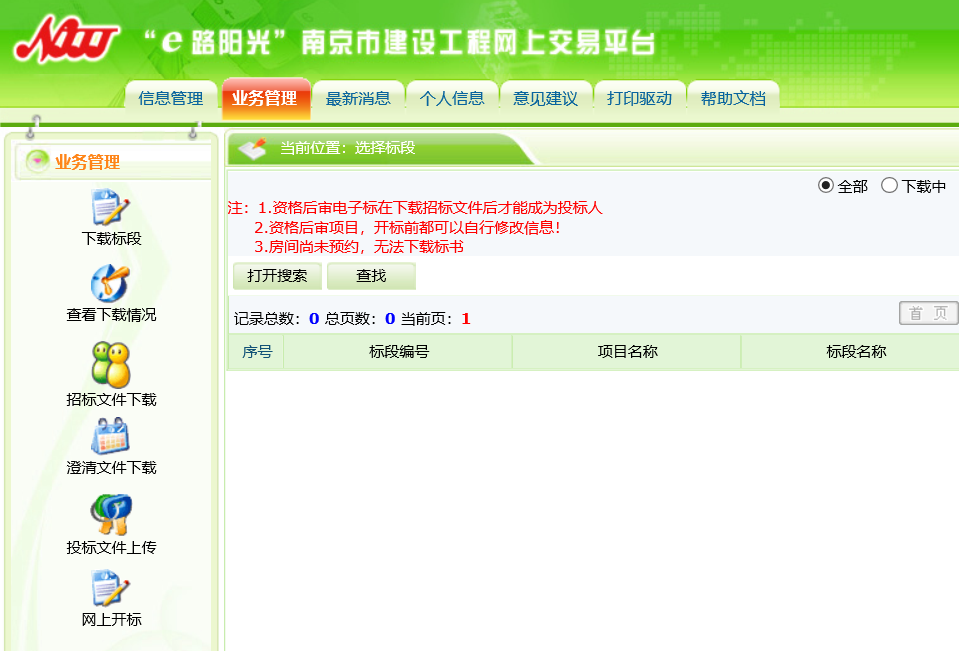Click the 标段编号 column header
This screenshot has height=651, width=959.
coord(399,352)
